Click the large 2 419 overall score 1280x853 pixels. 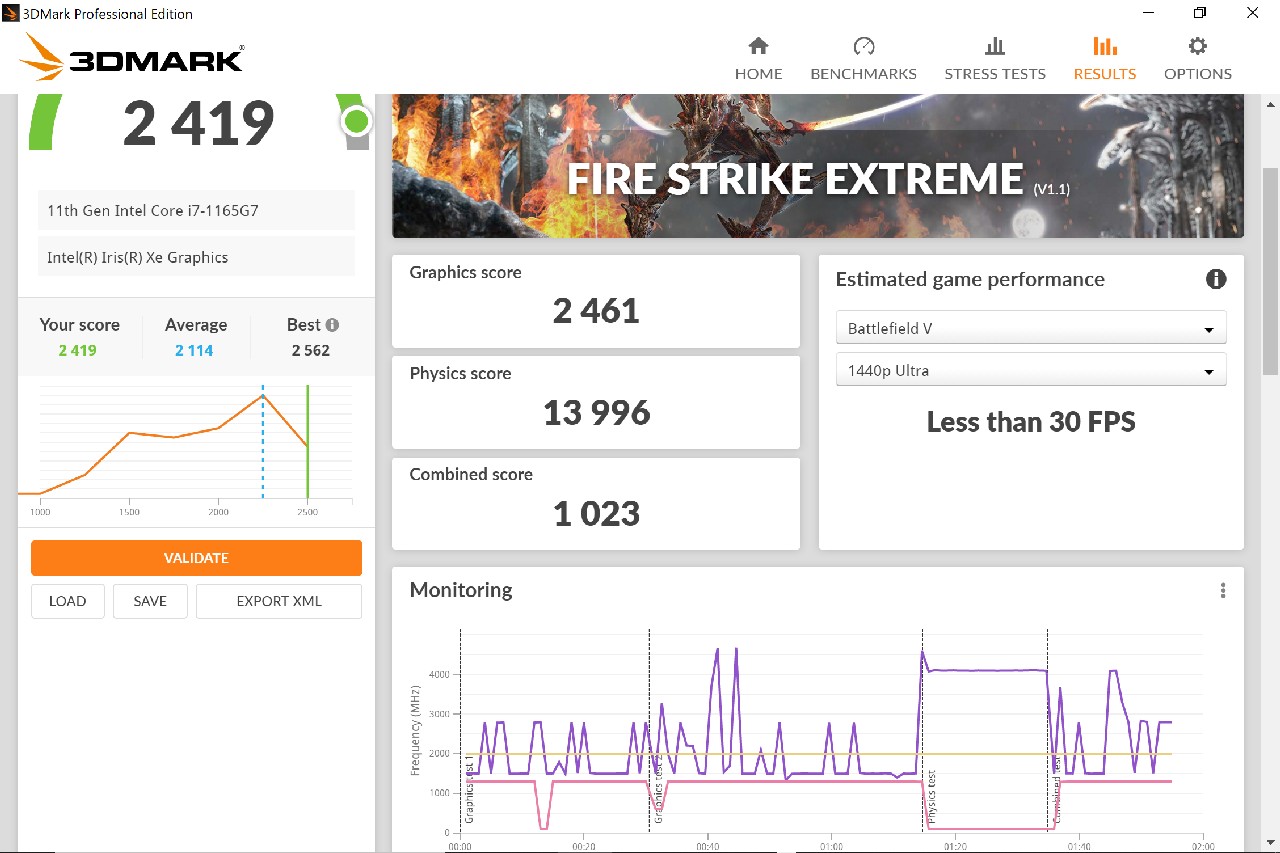(x=198, y=123)
